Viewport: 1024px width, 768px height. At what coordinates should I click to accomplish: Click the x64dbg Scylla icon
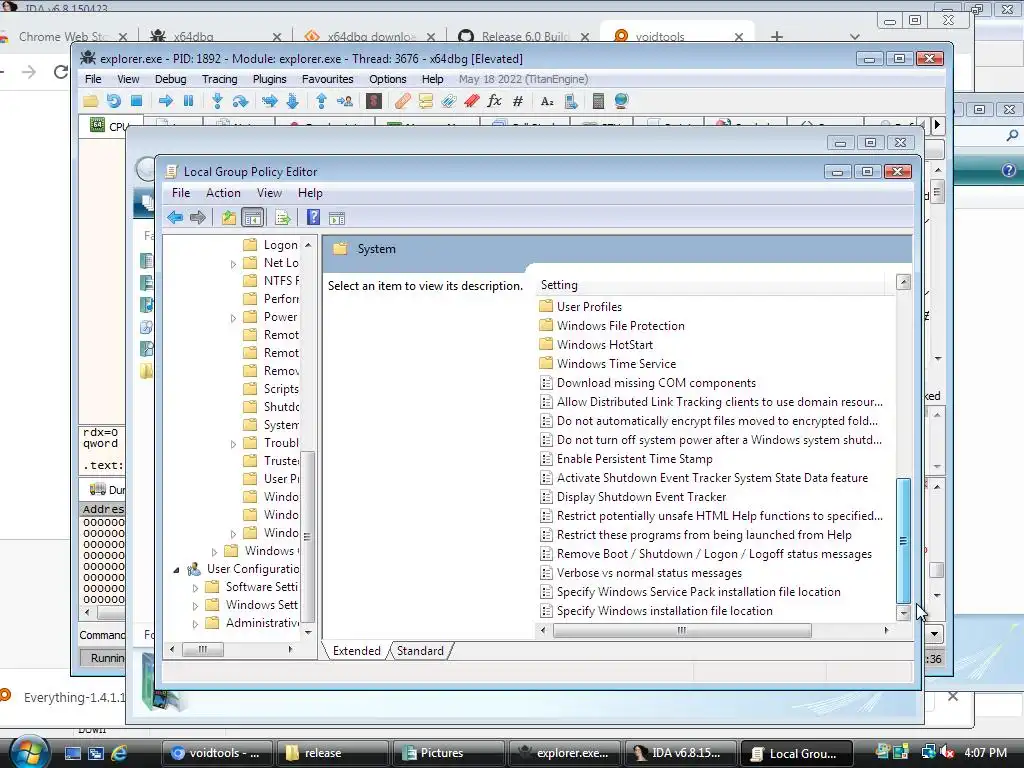[374, 101]
